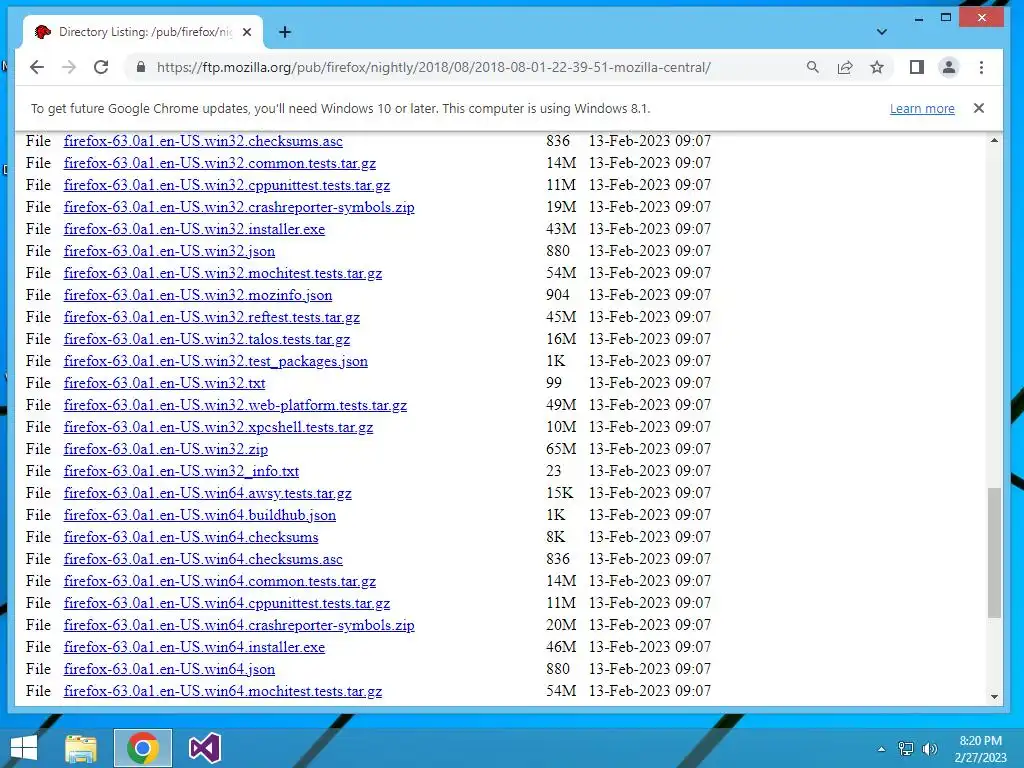Image resolution: width=1024 pixels, height=768 pixels.
Task: Open win64.buildhub.json link
Action: click(200, 515)
